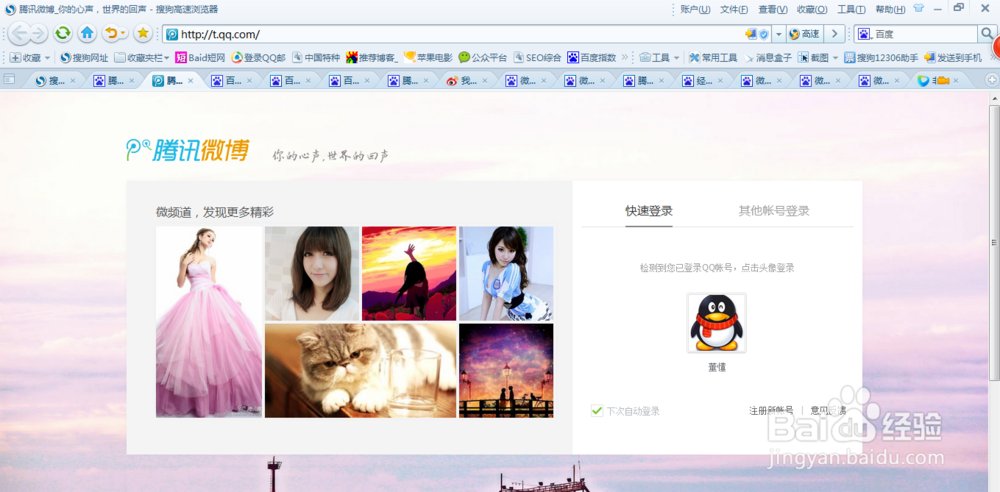Open 登录QQ邮 bookmark
1000x492 pixels.
point(258,57)
